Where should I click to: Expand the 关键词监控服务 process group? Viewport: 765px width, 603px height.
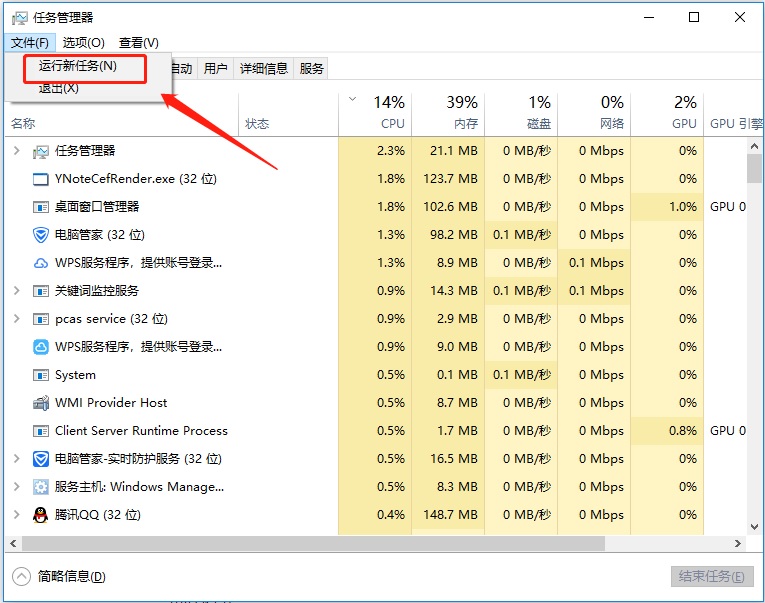16,291
